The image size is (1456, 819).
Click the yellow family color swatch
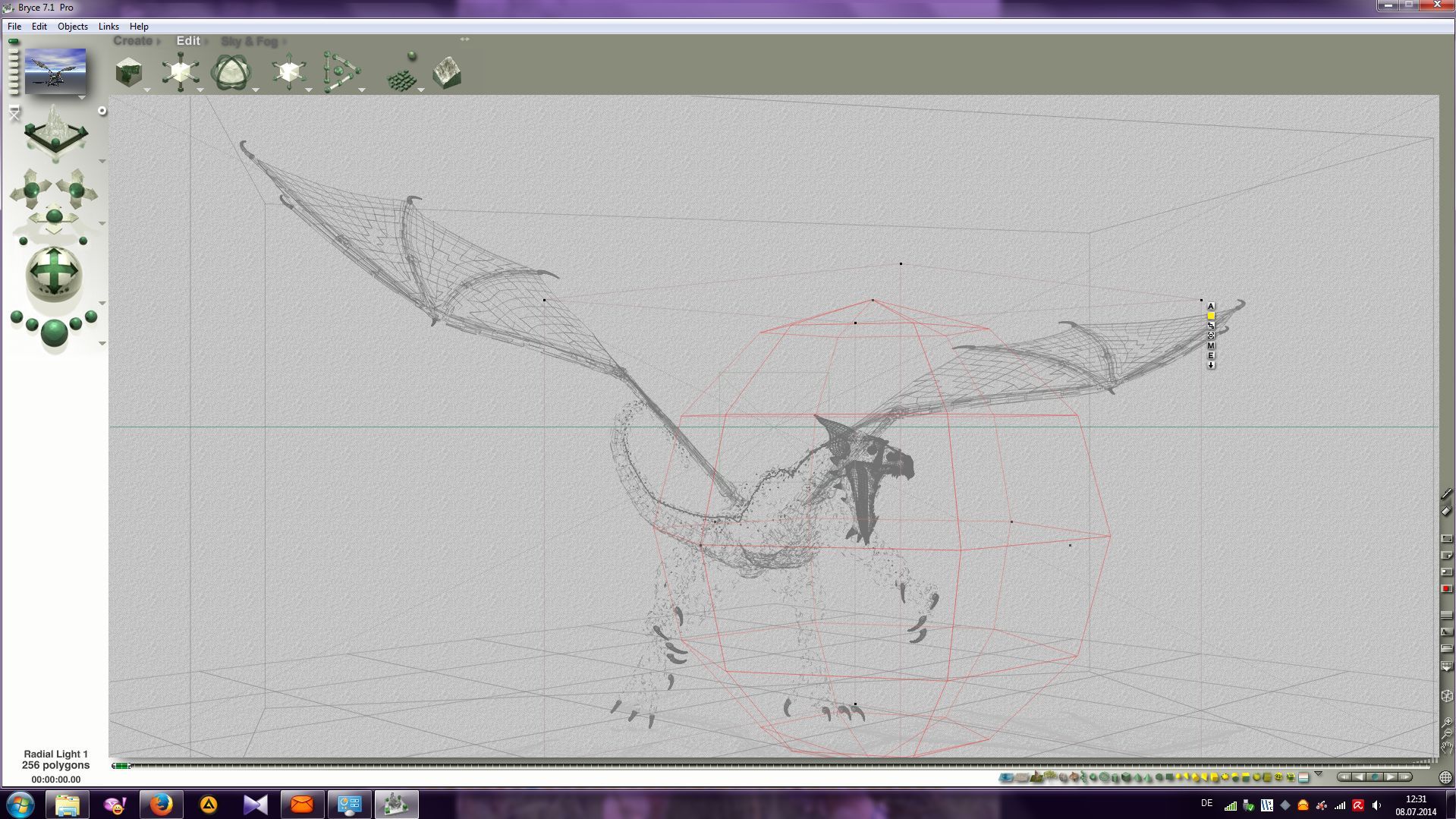coord(1211,316)
